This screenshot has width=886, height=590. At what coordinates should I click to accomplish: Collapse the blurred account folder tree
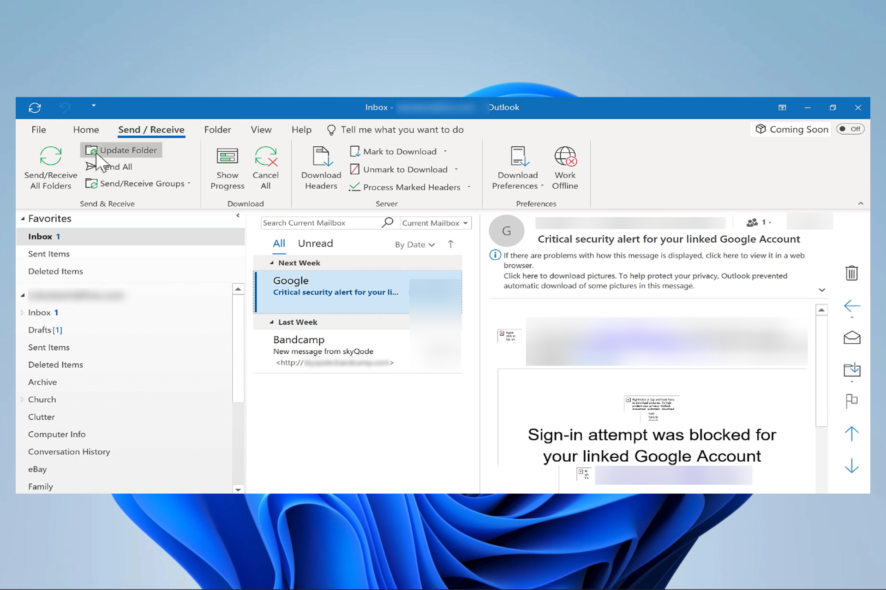click(23, 295)
